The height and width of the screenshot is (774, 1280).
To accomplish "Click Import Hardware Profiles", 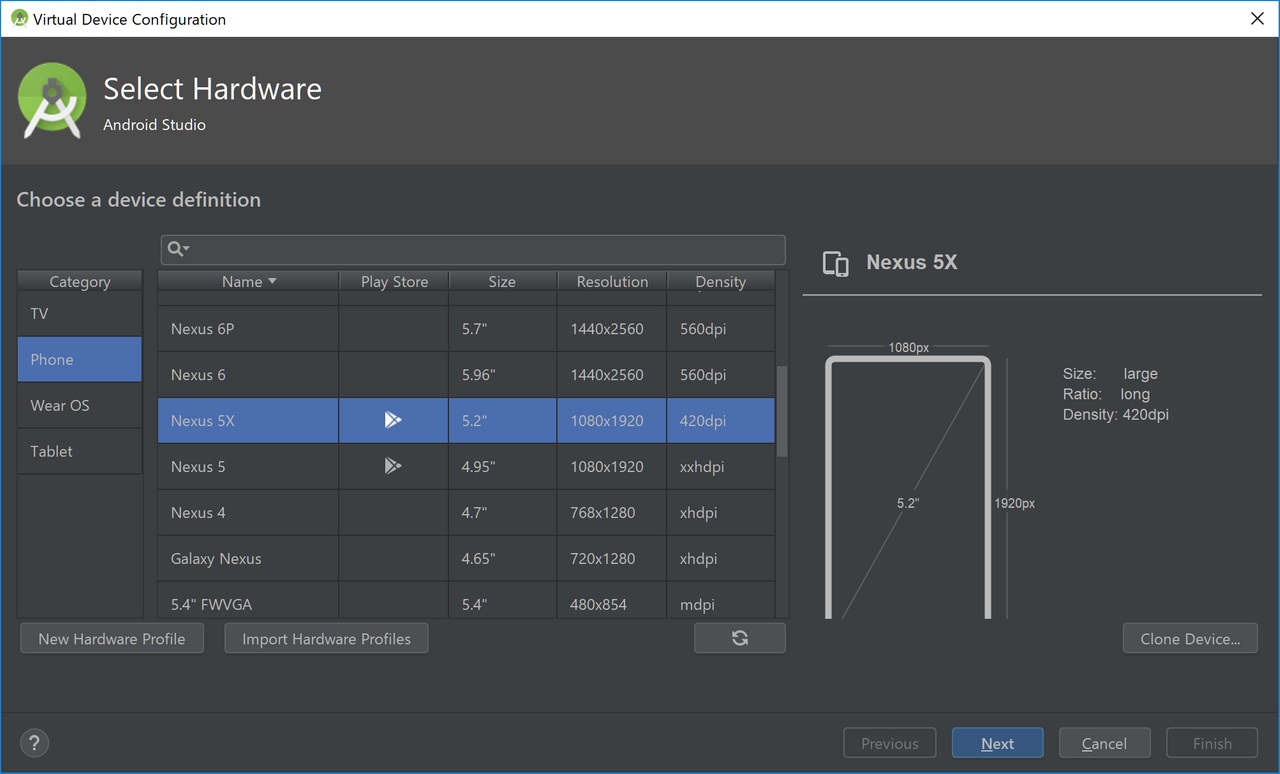I will click(326, 637).
